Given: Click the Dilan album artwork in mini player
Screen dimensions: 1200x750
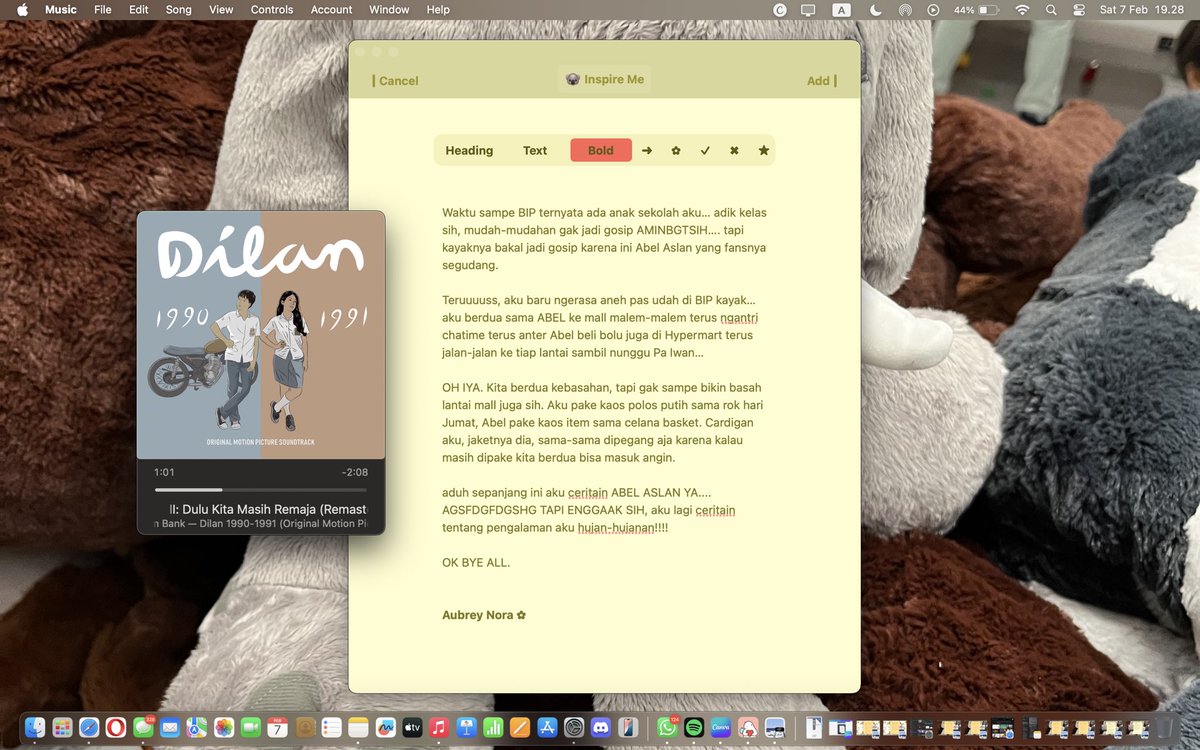Looking at the screenshot, I should tap(261, 335).
